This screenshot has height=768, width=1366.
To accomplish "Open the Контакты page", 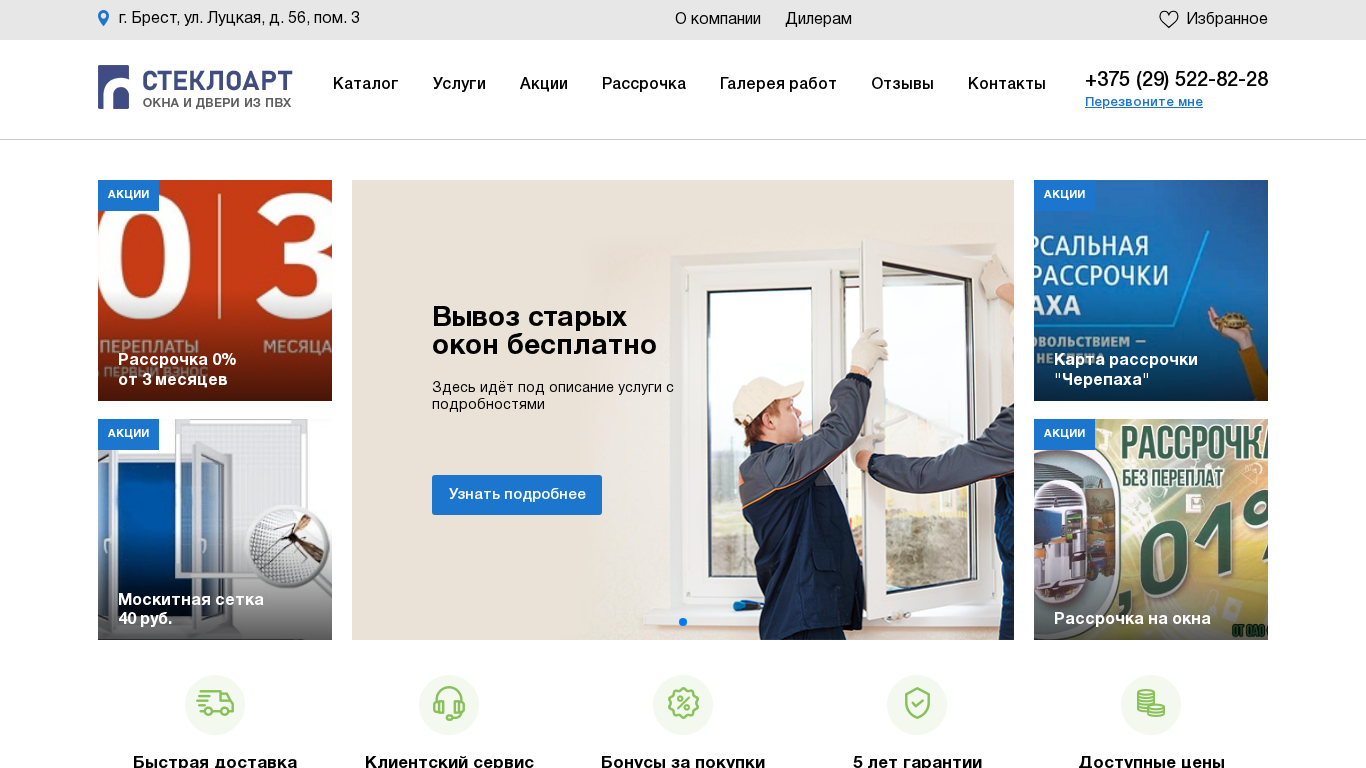I will pos(1007,84).
